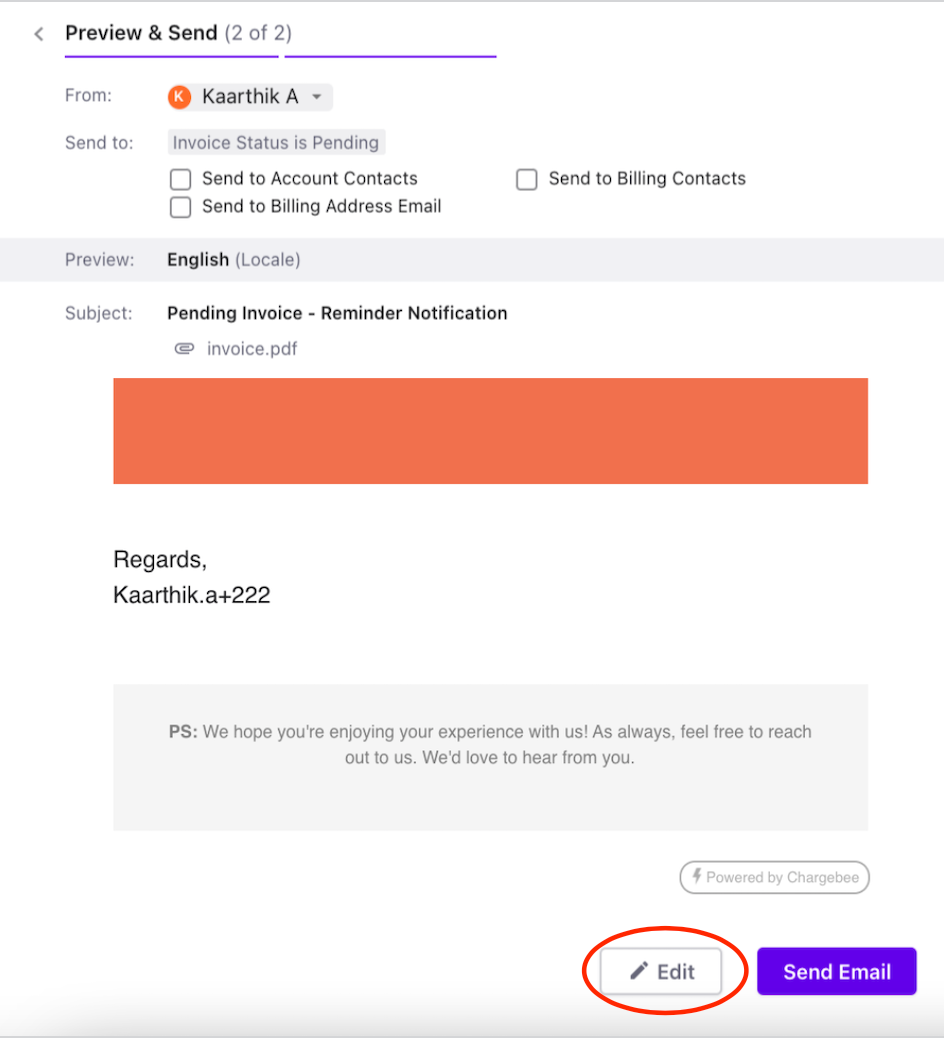Select the English (Locale) preview language

tap(233, 260)
